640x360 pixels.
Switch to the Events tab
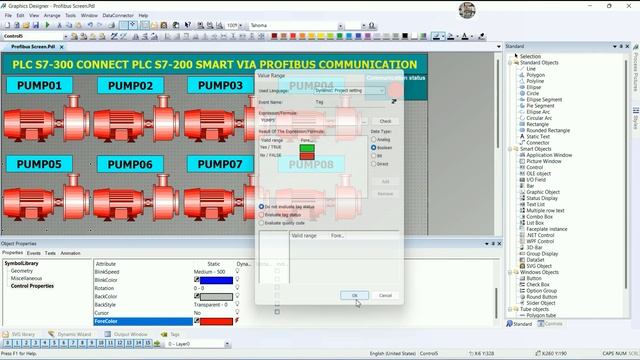[x=33, y=253]
